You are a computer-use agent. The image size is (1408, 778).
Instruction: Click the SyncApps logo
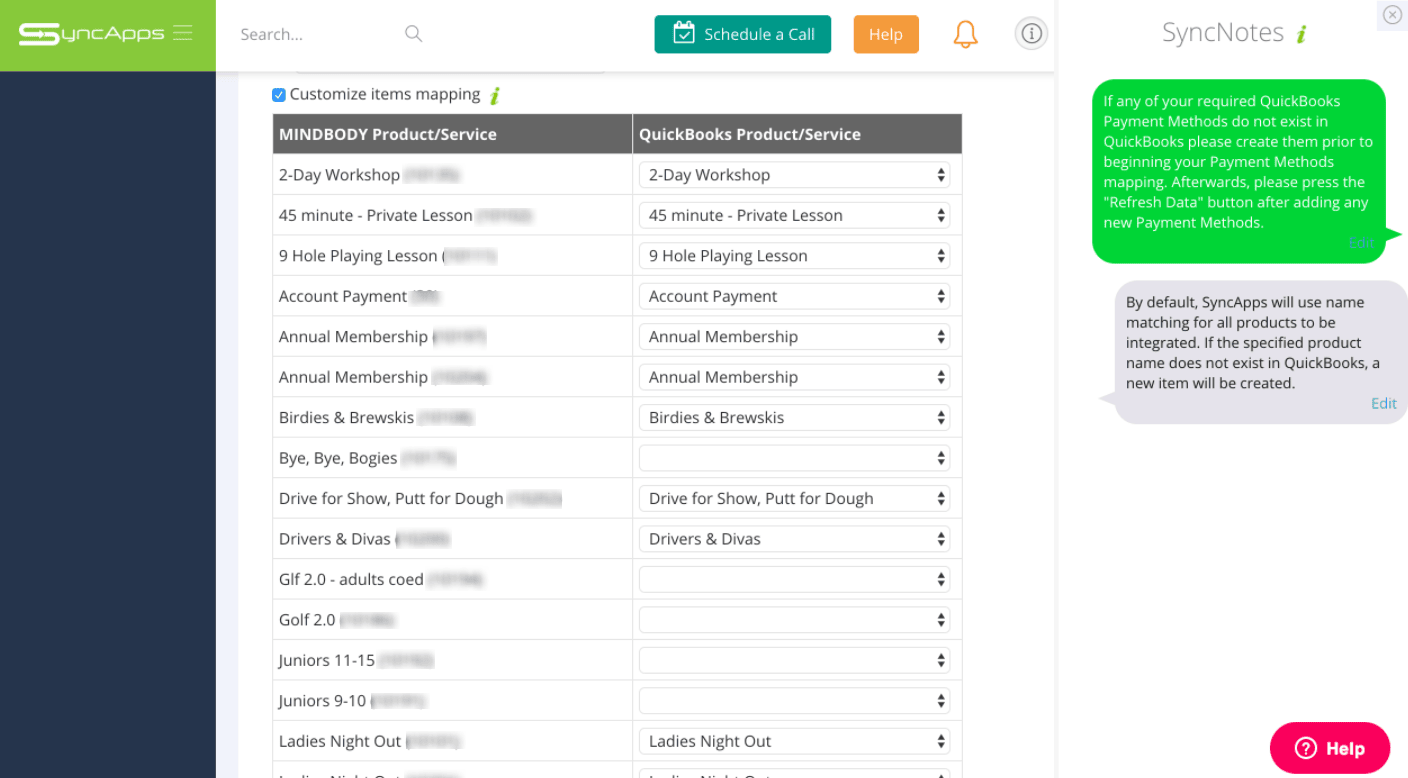[92, 34]
